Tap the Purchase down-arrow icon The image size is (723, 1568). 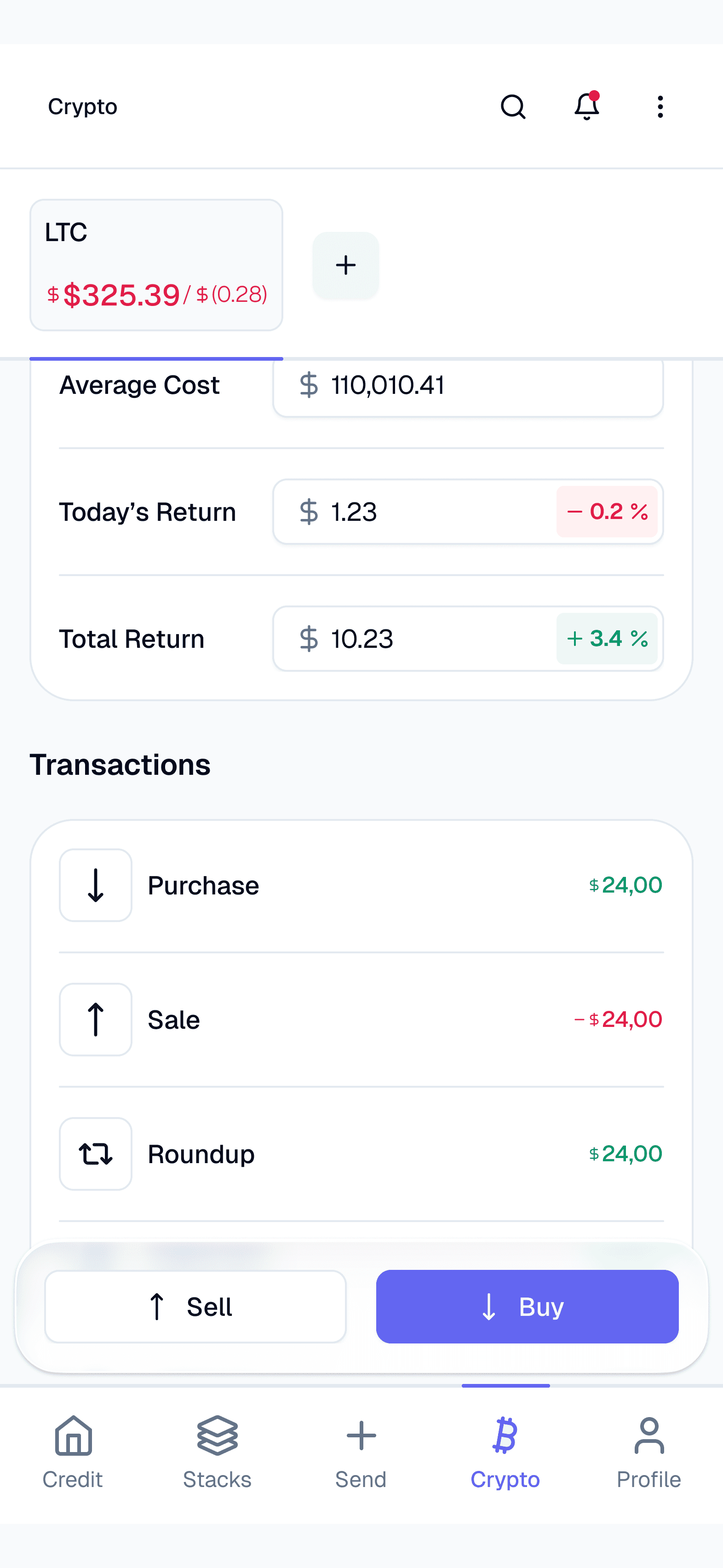(x=96, y=885)
